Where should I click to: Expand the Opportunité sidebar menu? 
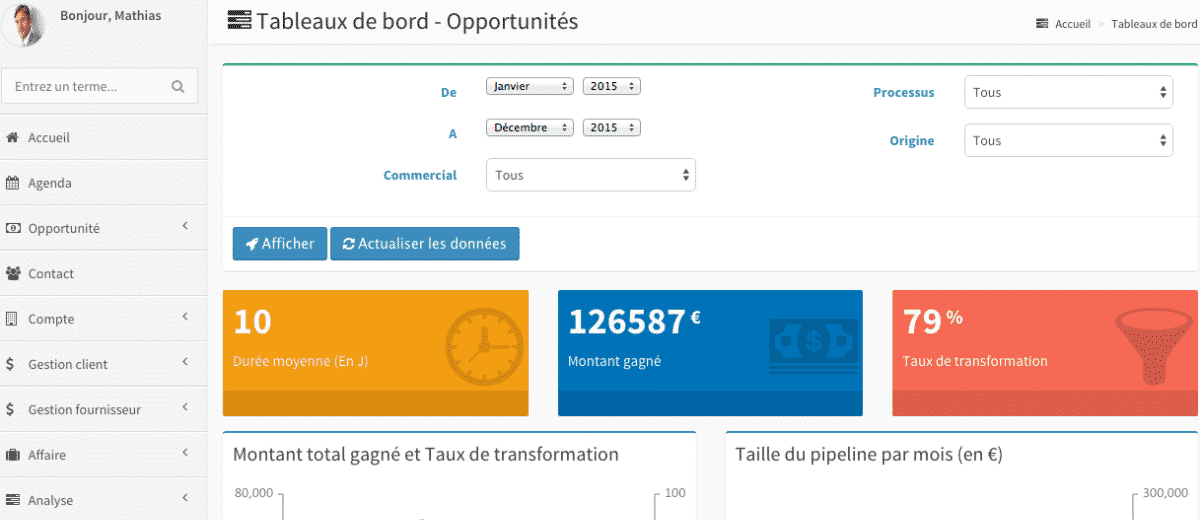[100, 228]
